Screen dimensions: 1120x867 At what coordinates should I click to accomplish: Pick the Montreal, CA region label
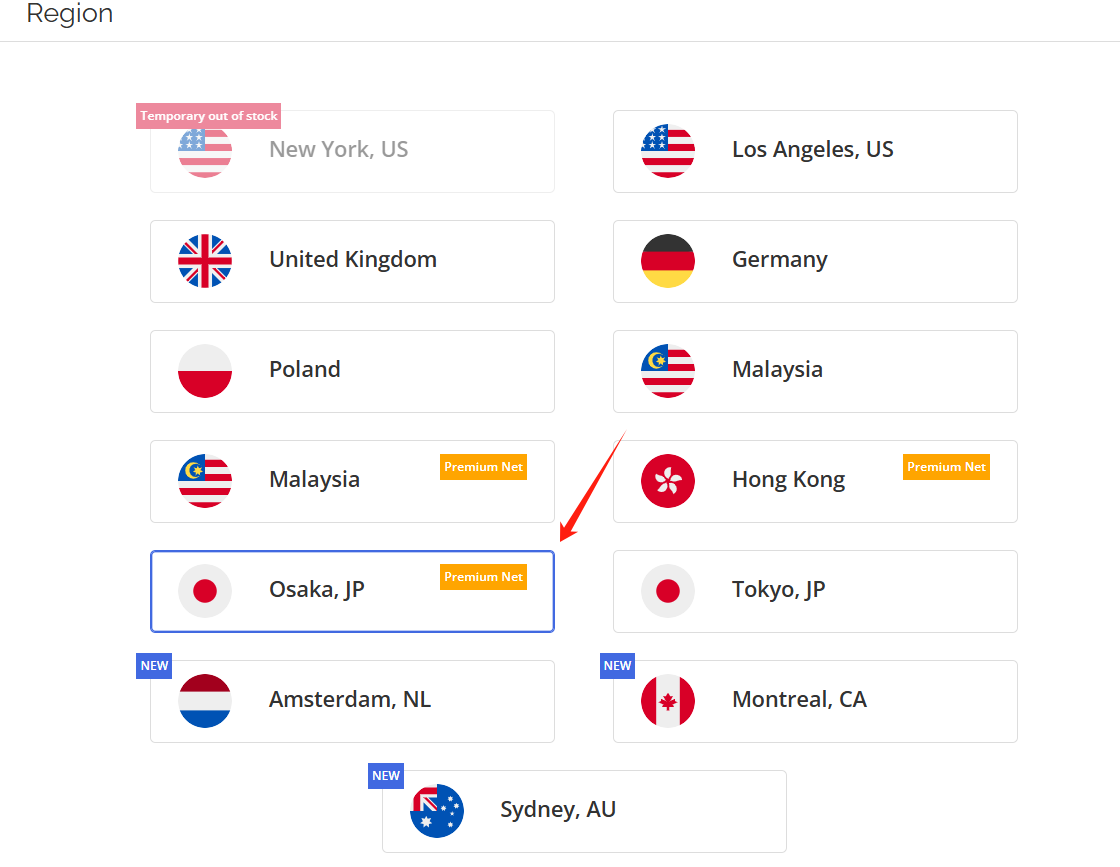point(799,699)
